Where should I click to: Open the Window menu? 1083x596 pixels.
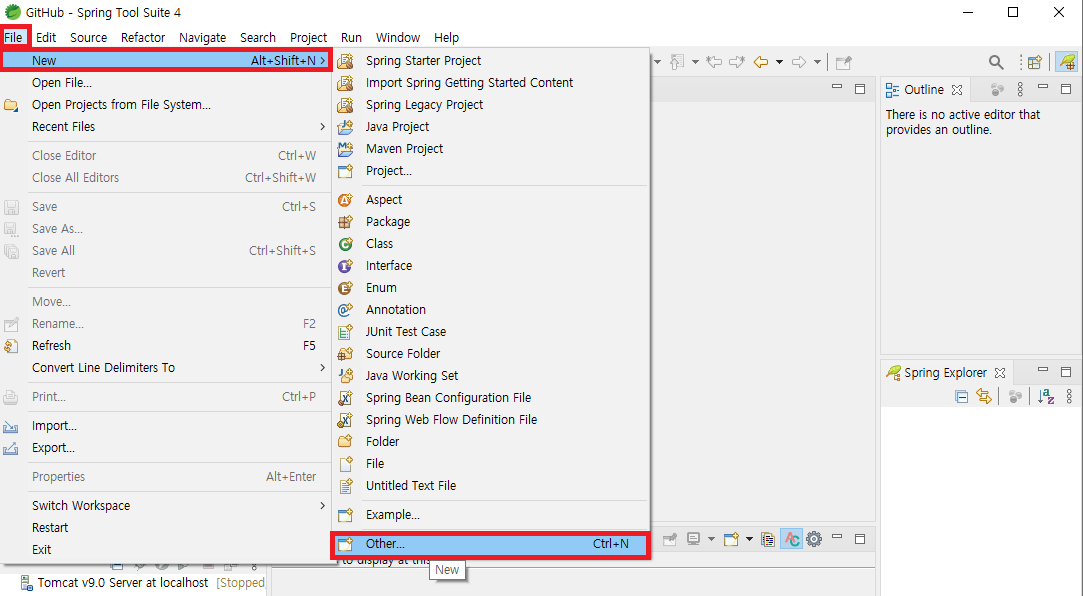(x=398, y=37)
